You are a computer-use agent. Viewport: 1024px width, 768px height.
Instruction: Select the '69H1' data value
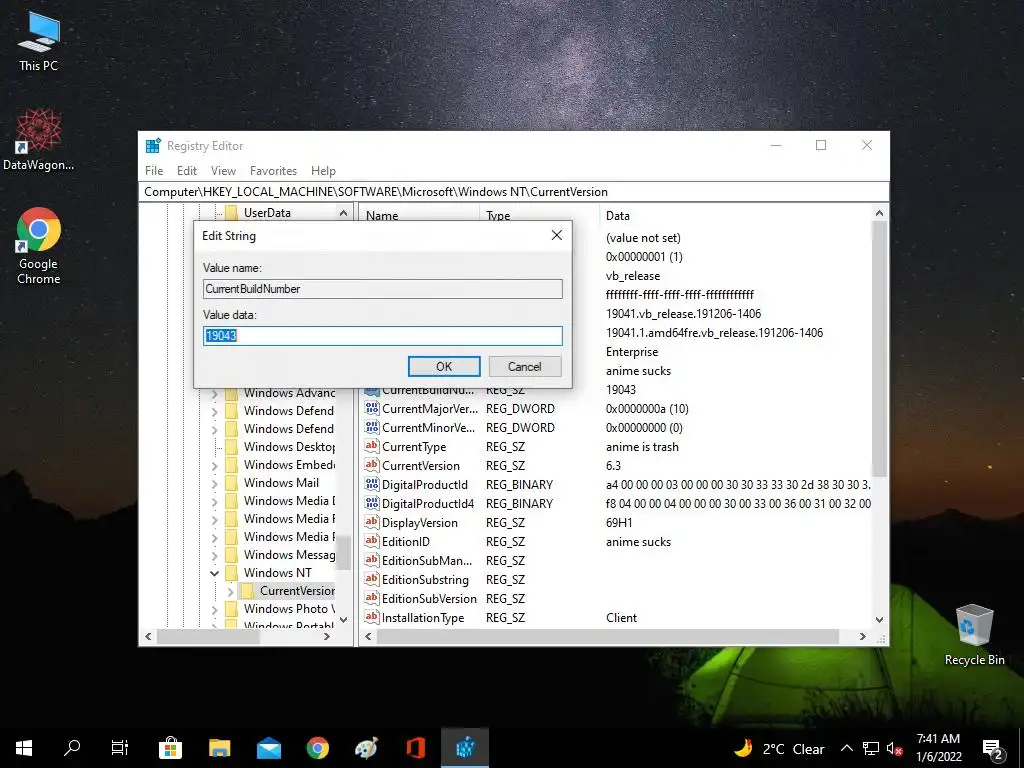(619, 522)
